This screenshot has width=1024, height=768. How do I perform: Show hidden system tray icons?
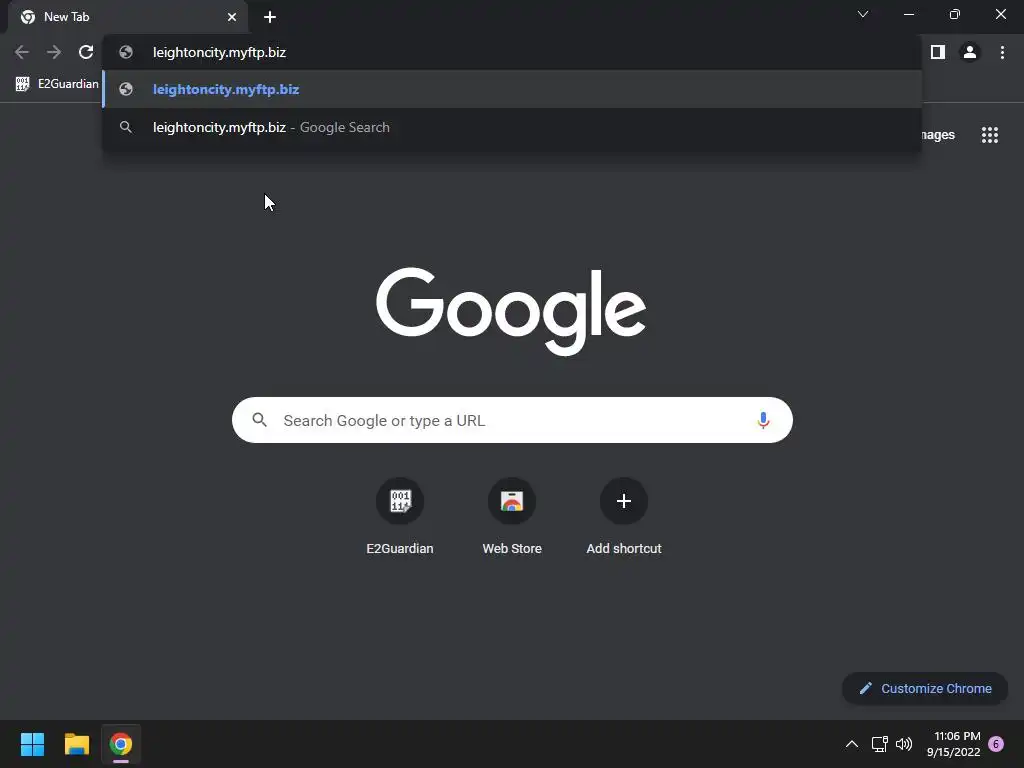click(x=852, y=744)
